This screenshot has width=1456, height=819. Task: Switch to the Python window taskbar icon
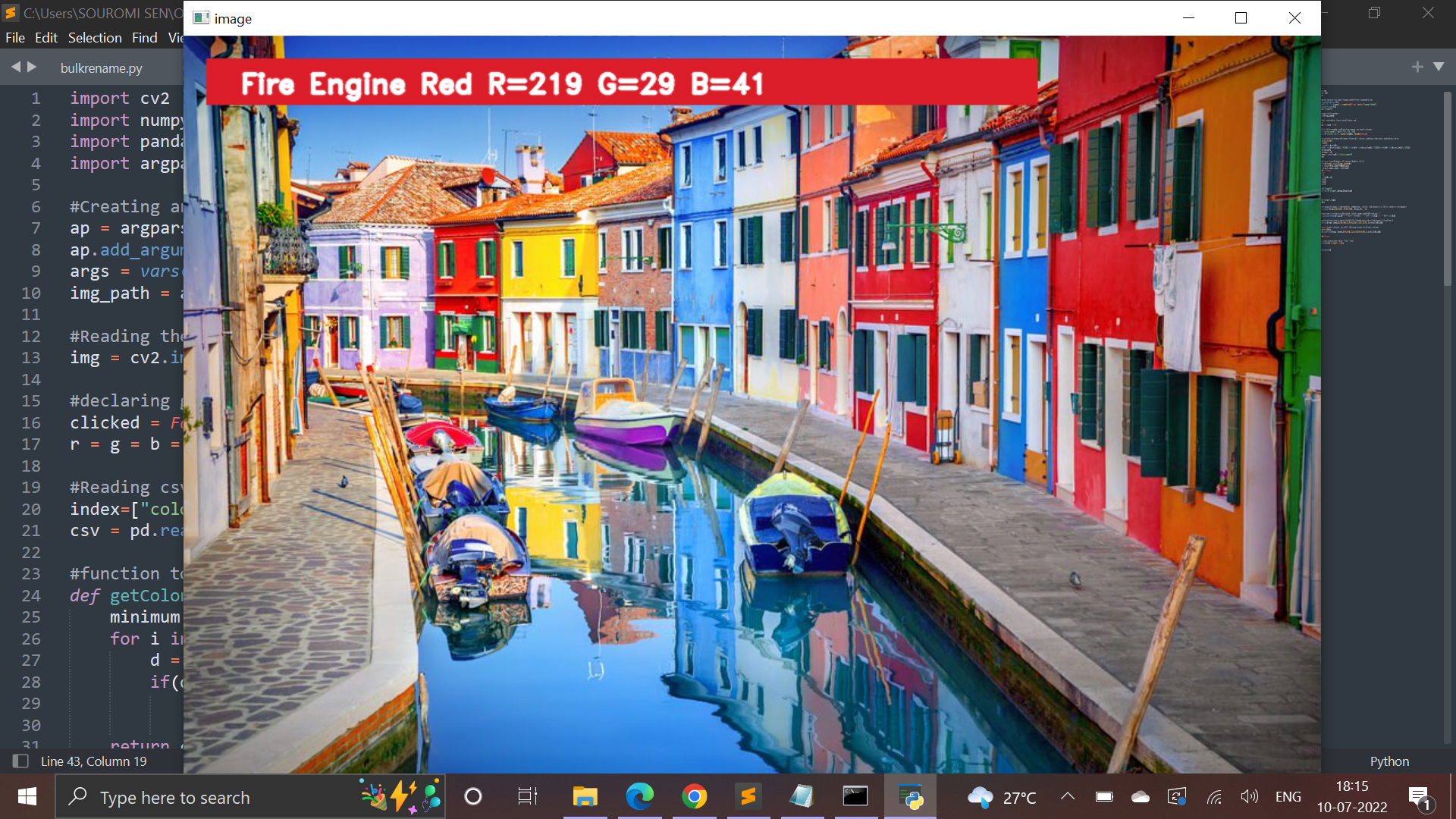pos(910,797)
